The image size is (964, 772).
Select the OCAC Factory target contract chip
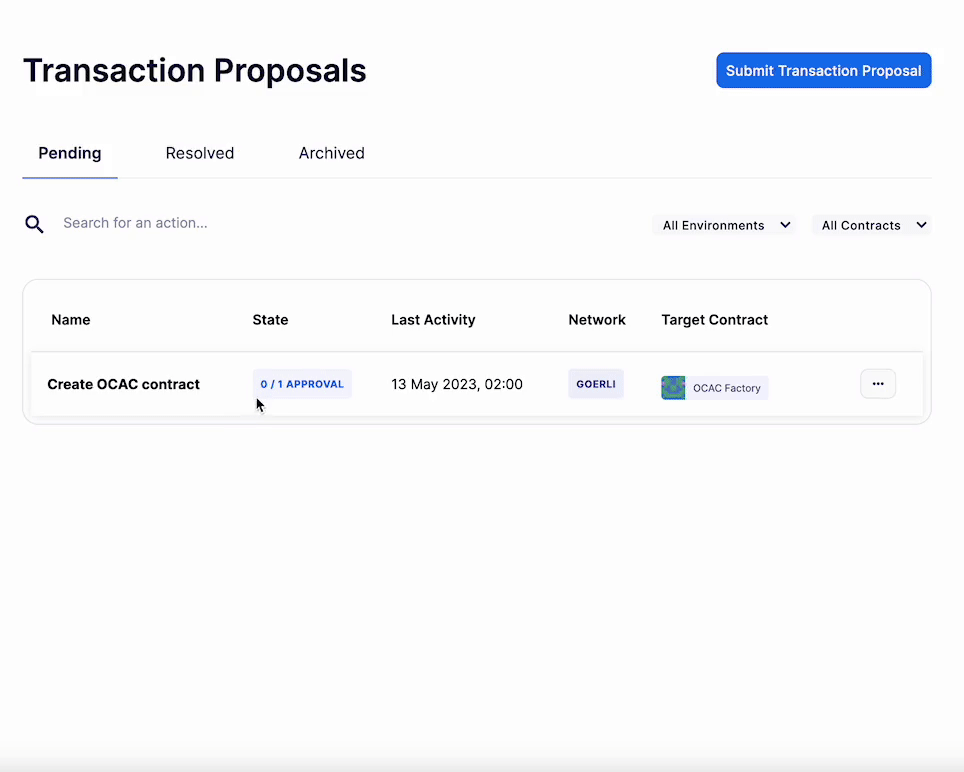tap(713, 387)
